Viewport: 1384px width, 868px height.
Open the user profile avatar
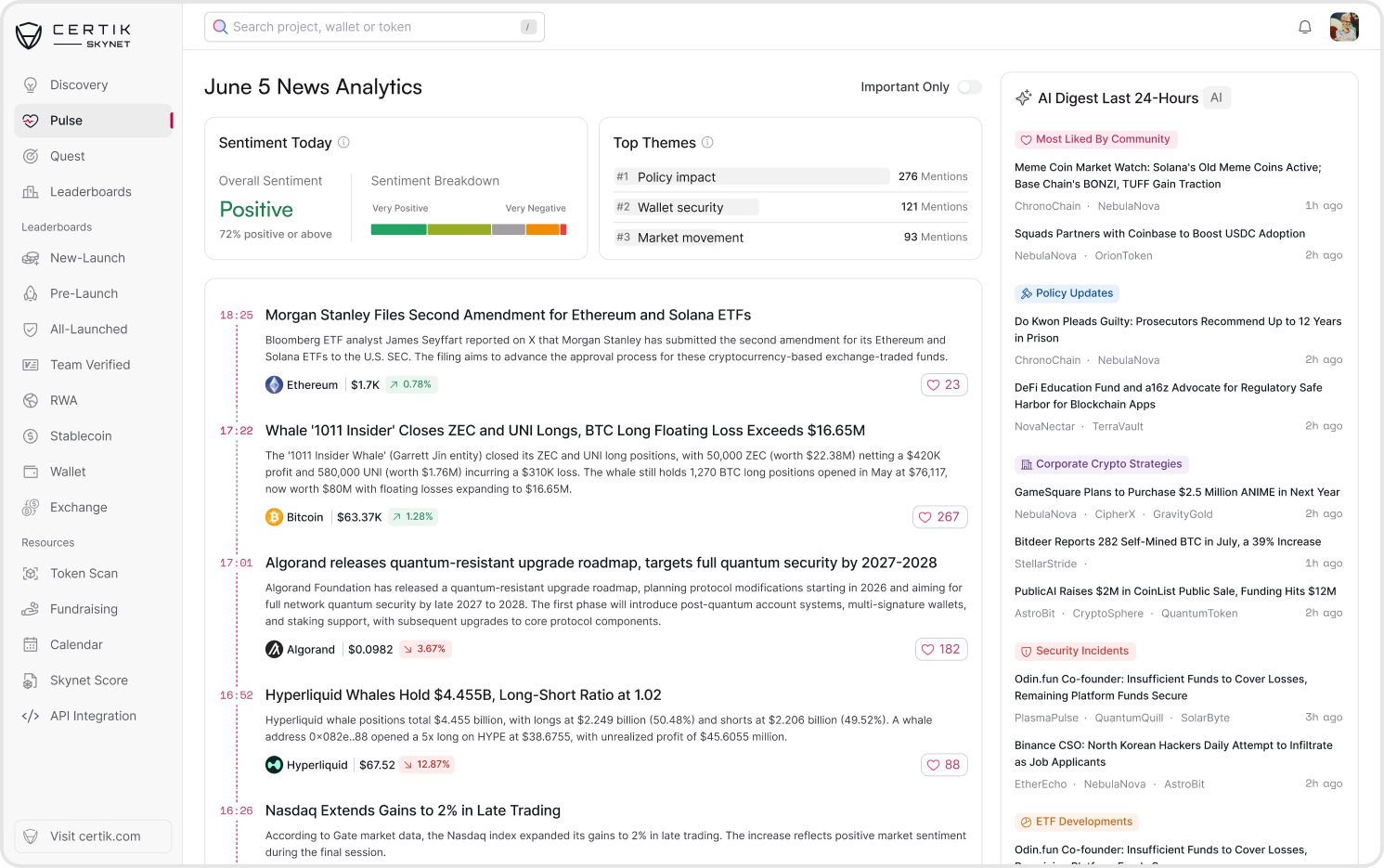tap(1343, 27)
